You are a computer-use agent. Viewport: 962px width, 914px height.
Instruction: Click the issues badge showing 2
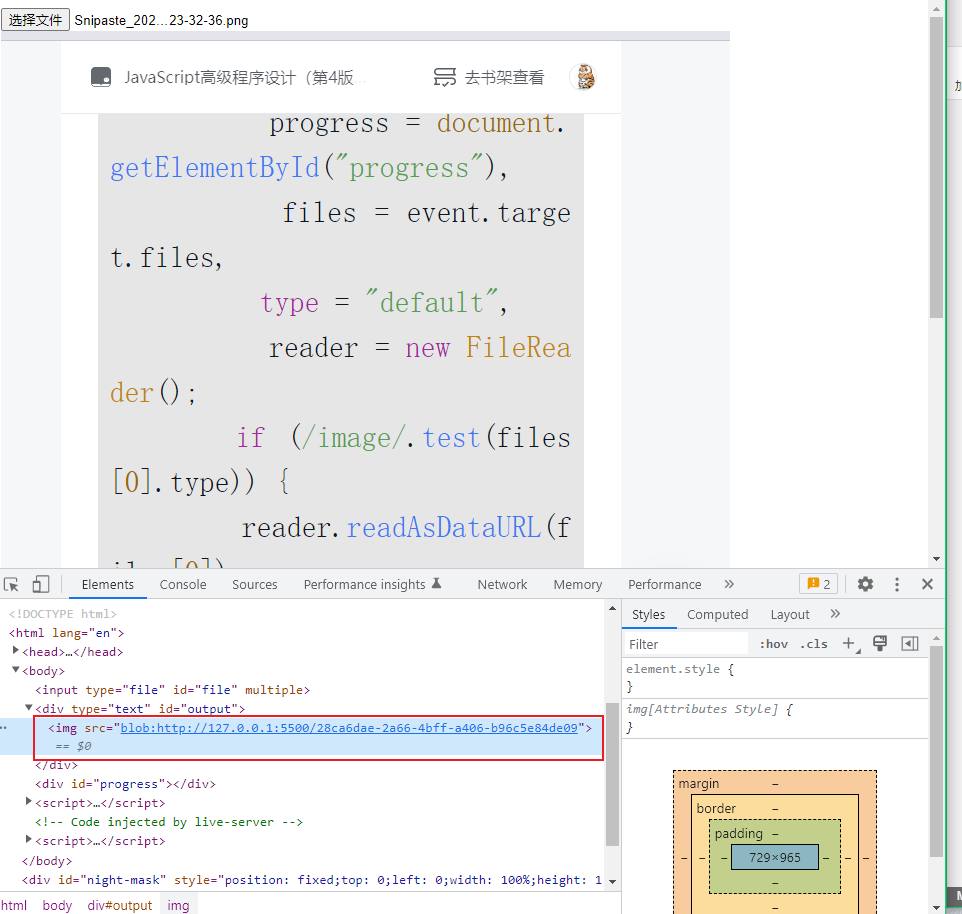(x=818, y=584)
